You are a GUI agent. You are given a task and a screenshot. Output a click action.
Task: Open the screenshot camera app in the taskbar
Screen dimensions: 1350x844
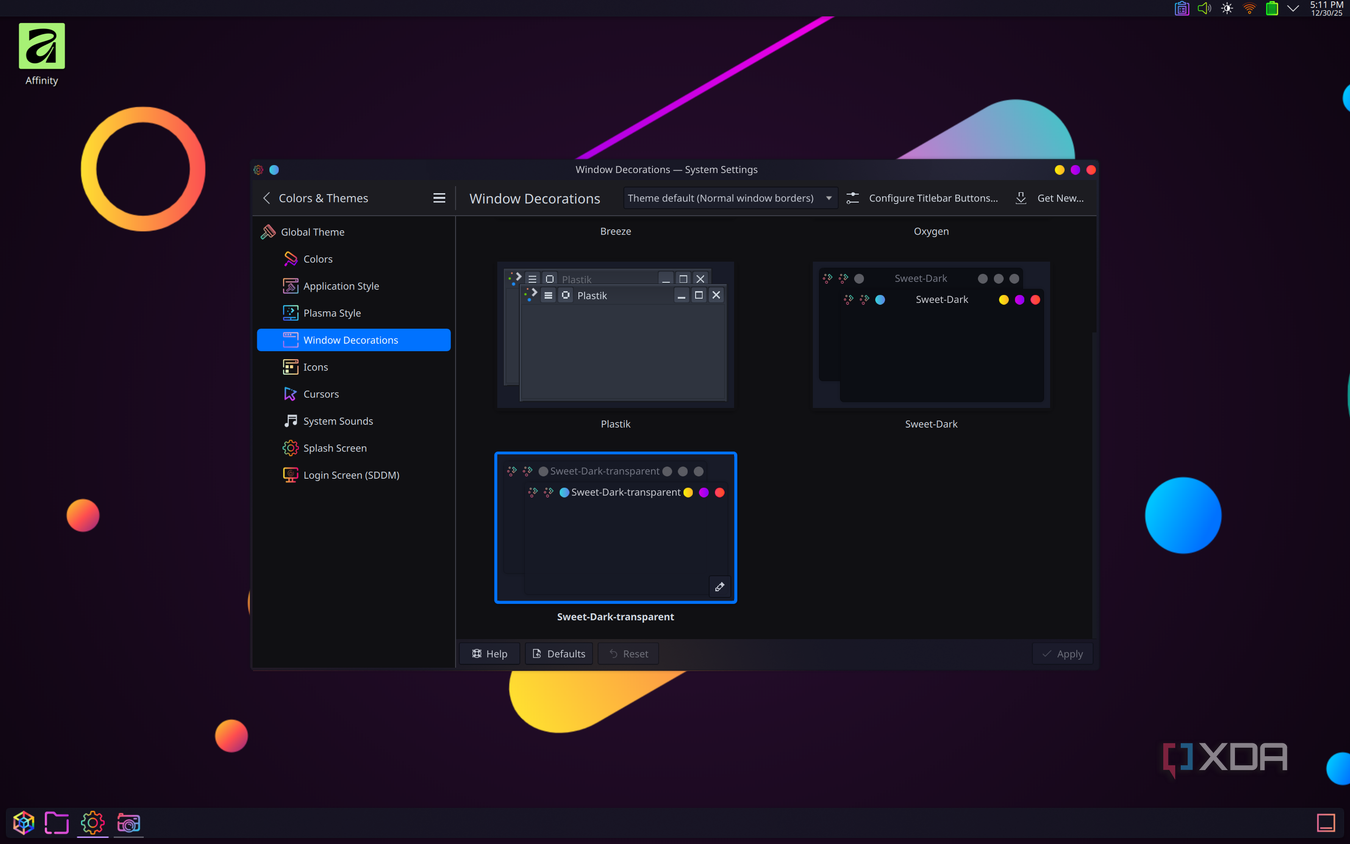pyautogui.click(x=128, y=823)
